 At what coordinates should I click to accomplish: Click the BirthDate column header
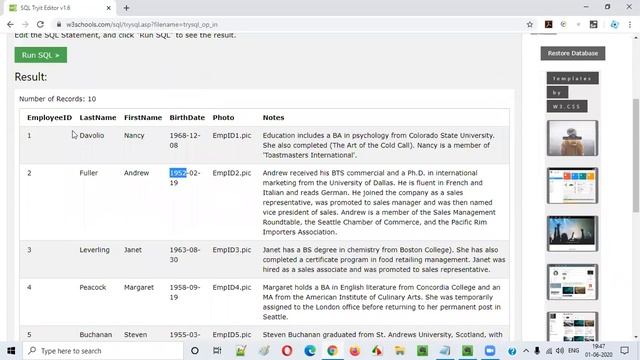[187, 118]
